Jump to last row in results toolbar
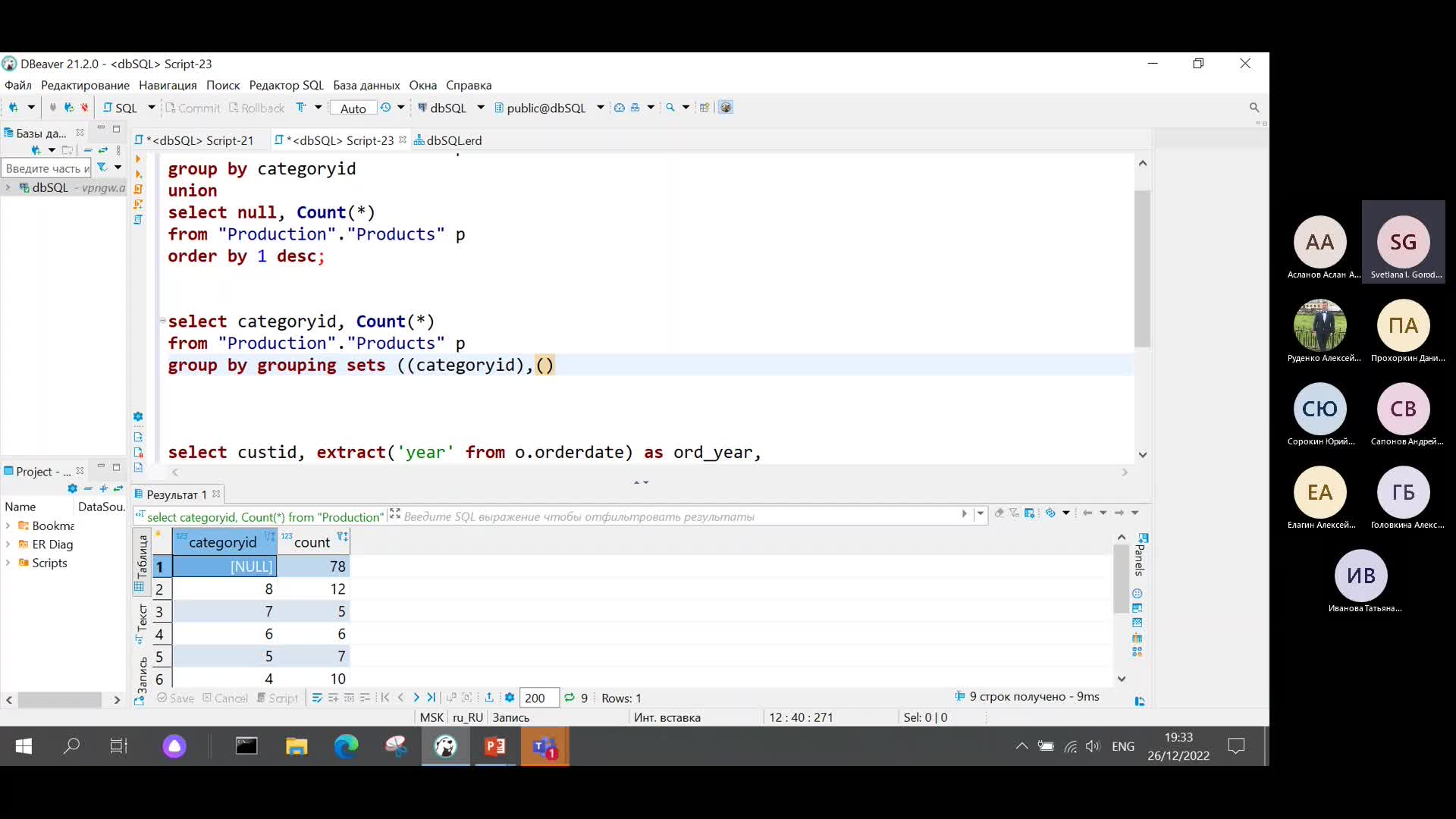The image size is (1456, 819). click(x=431, y=698)
